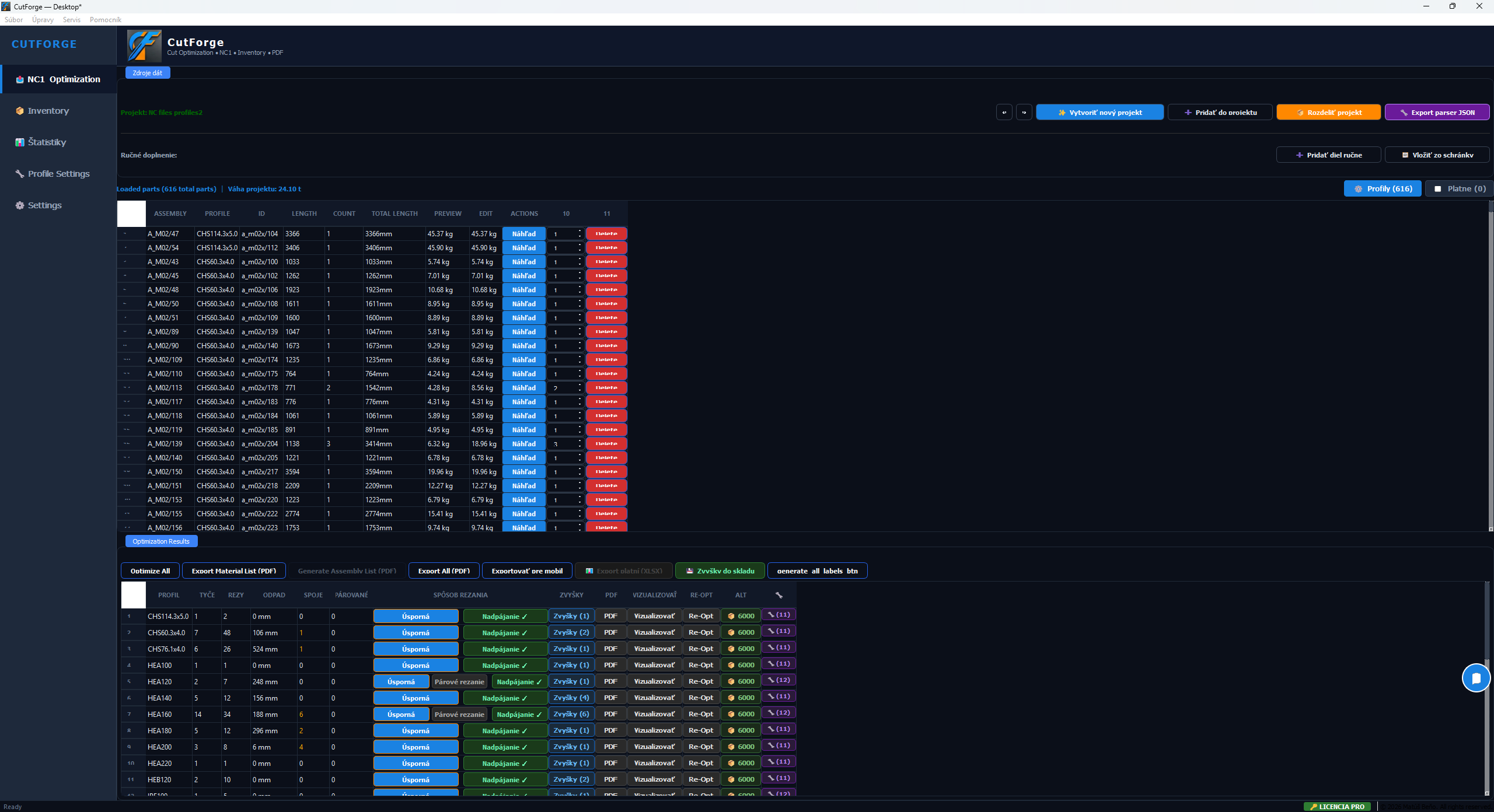Open the Pomocník menu
1494x812 pixels.
(106, 20)
